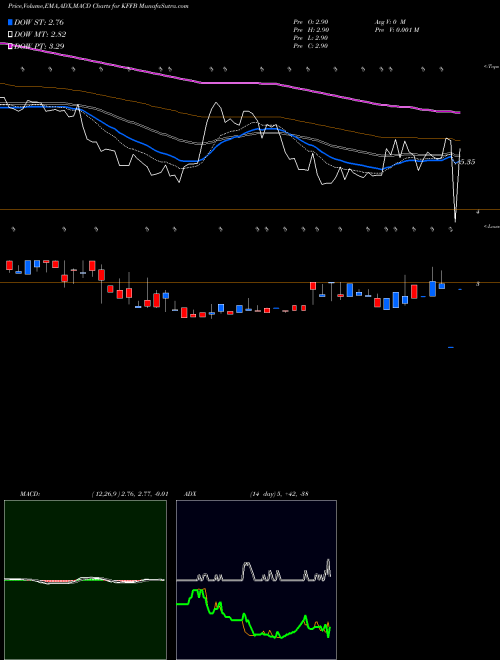Click the '<Lows' marker row label
This screenshot has width=500, height=660.
tap(492, 226)
